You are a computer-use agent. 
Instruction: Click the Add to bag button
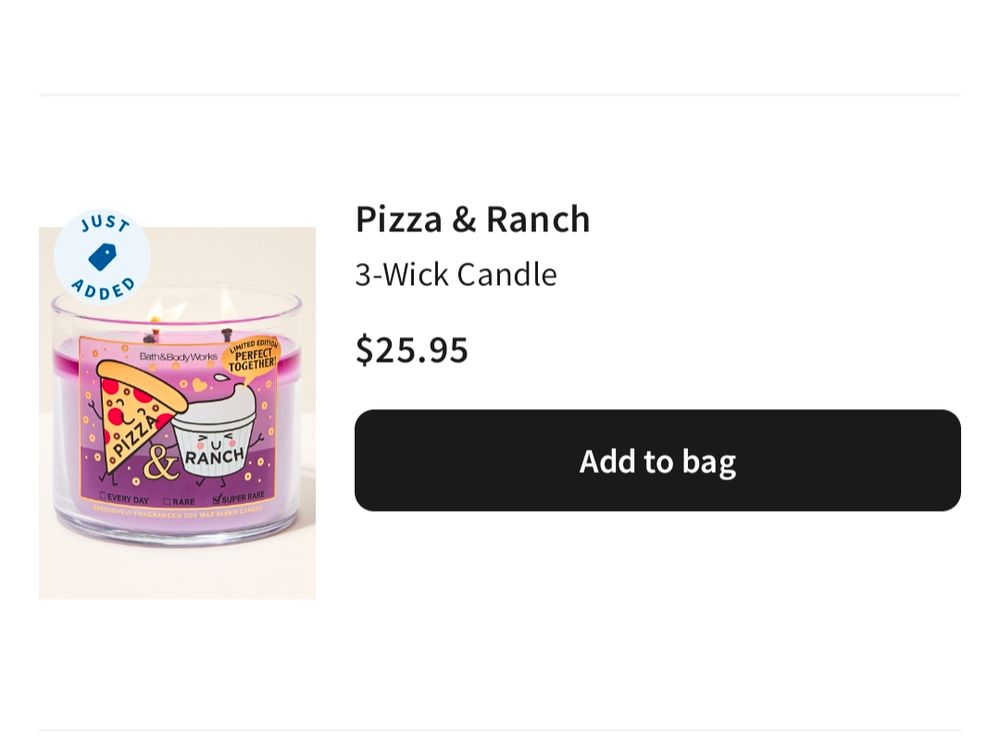coord(656,461)
